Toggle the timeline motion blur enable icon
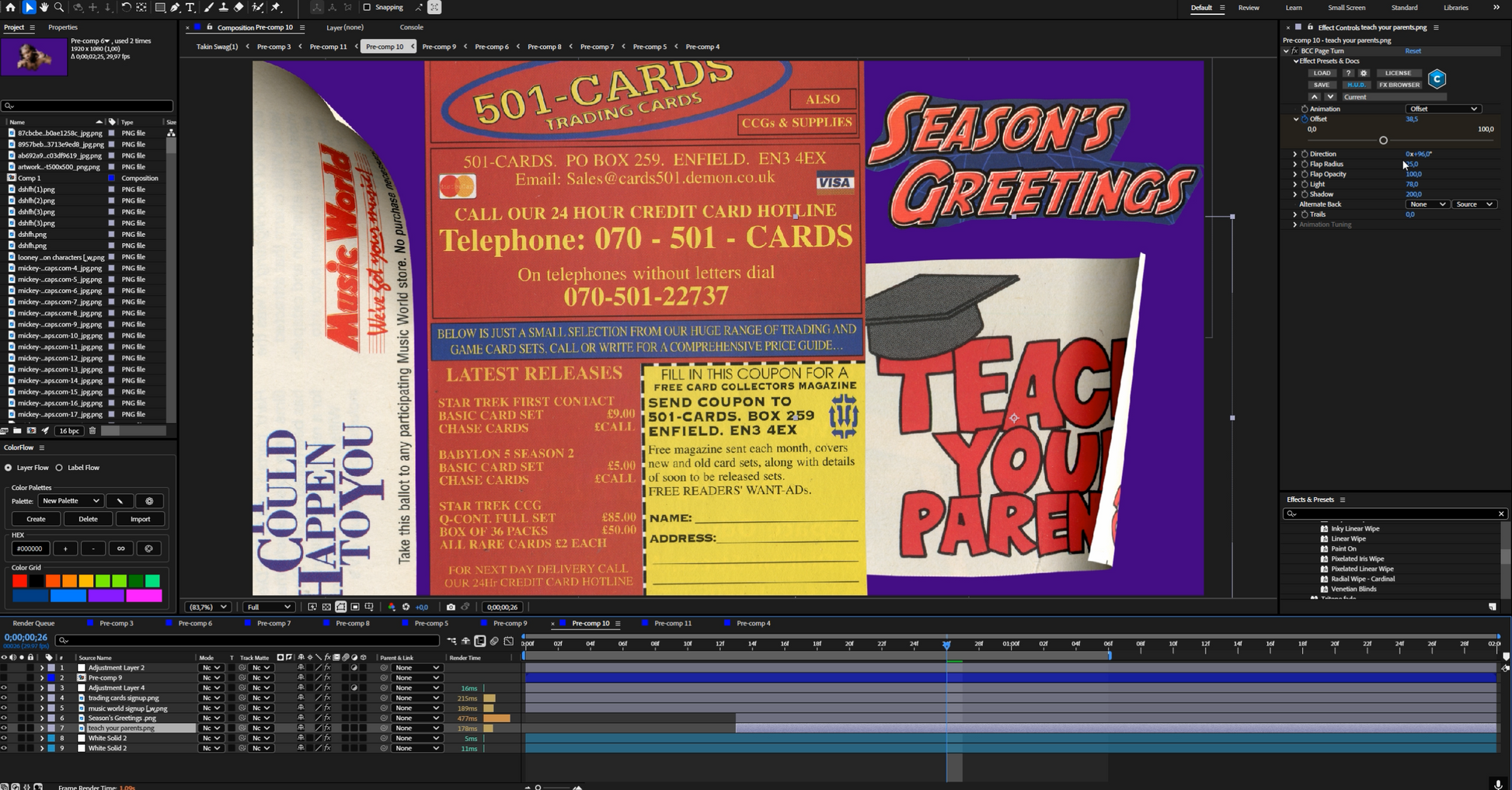 coord(494,641)
